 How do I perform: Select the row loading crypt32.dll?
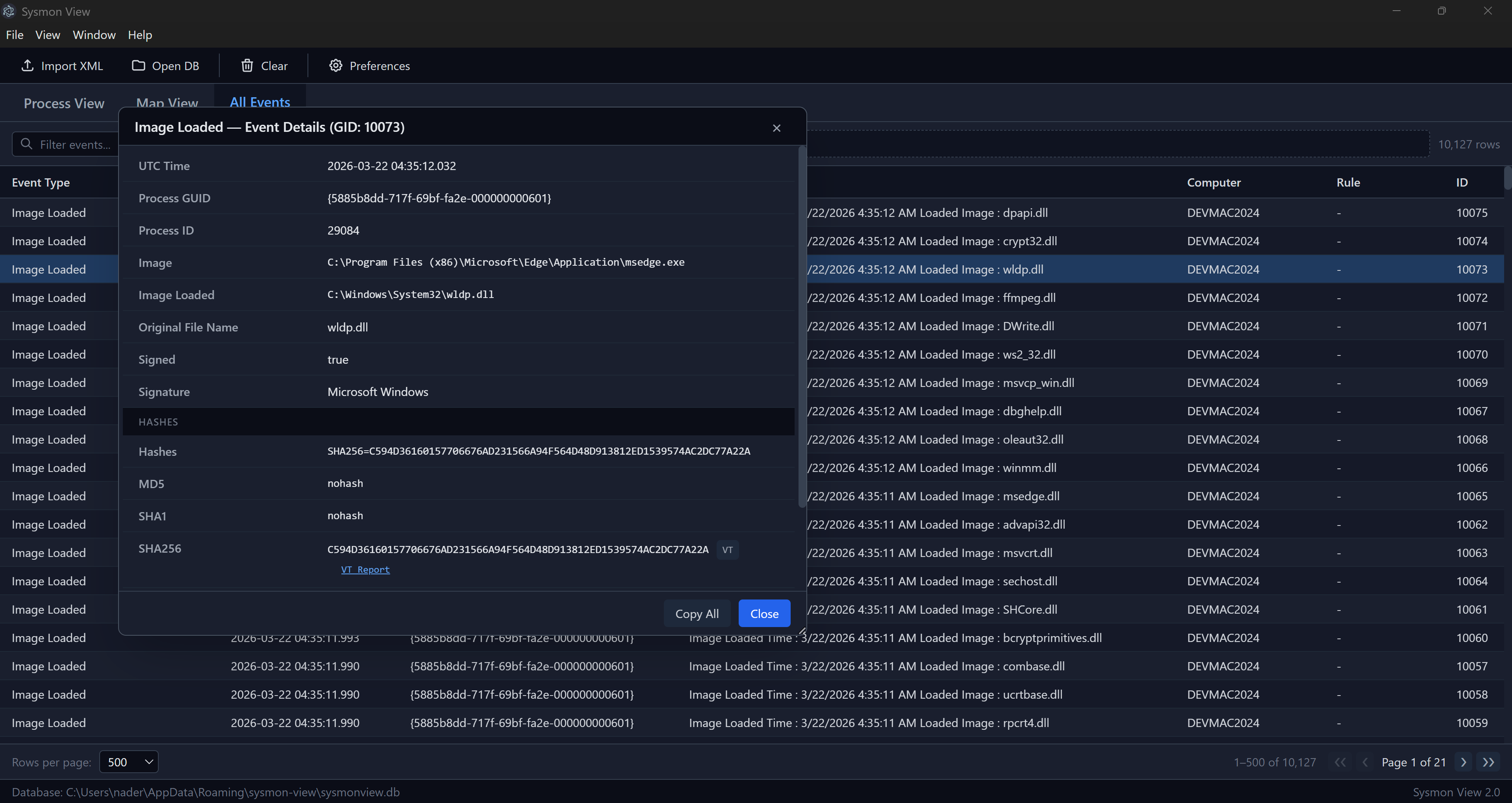[752, 241]
